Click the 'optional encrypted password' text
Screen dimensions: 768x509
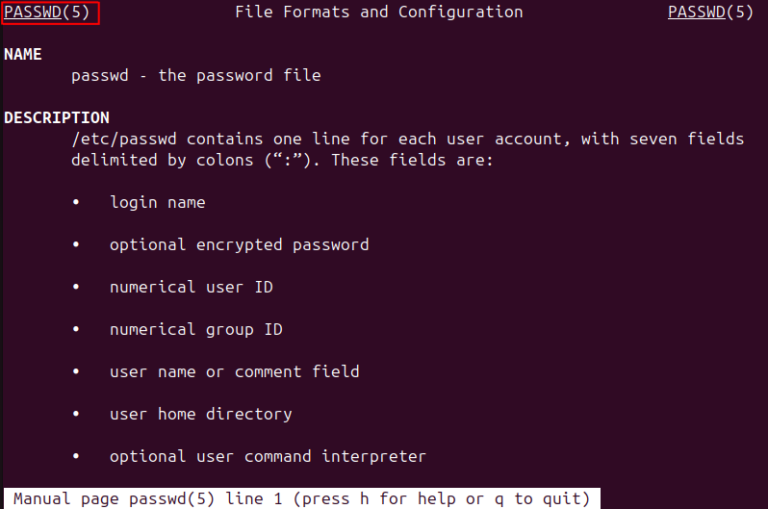click(239, 245)
